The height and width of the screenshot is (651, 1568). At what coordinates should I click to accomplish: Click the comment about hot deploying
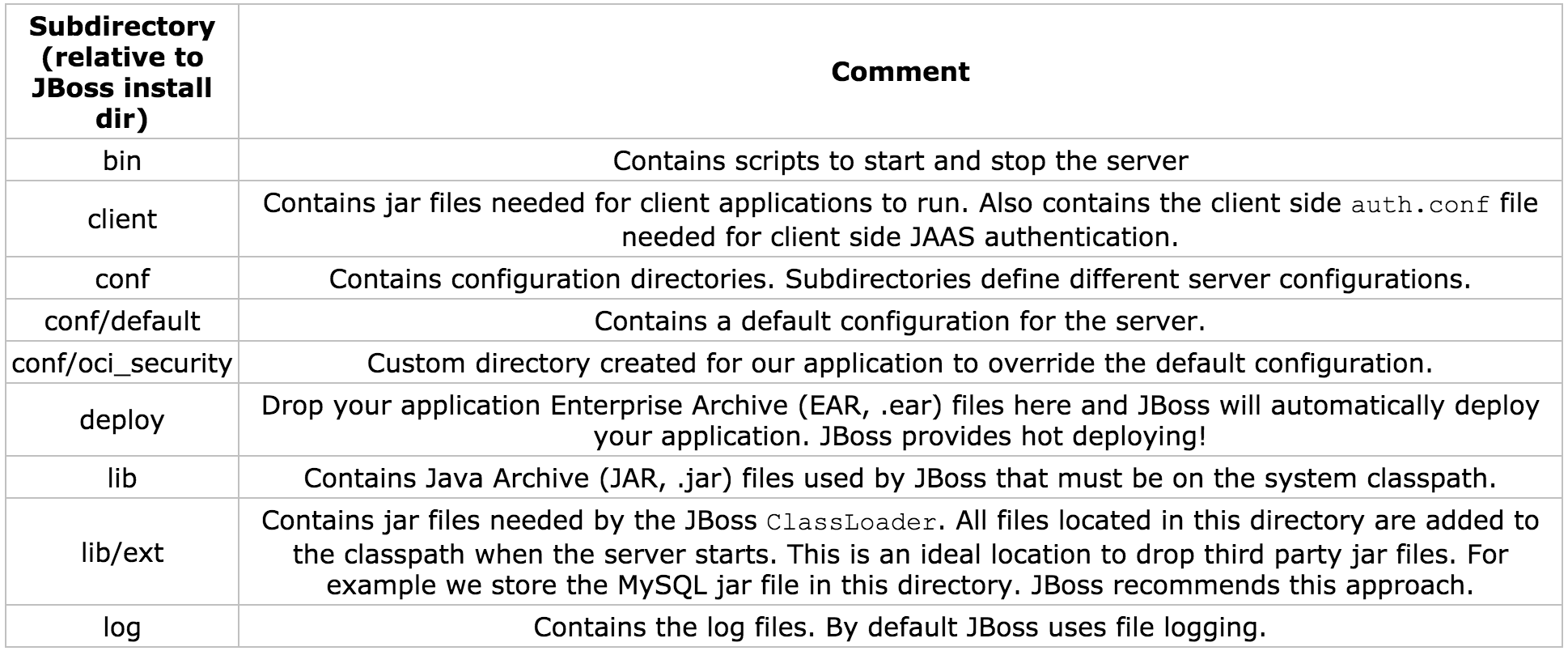[900, 420]
